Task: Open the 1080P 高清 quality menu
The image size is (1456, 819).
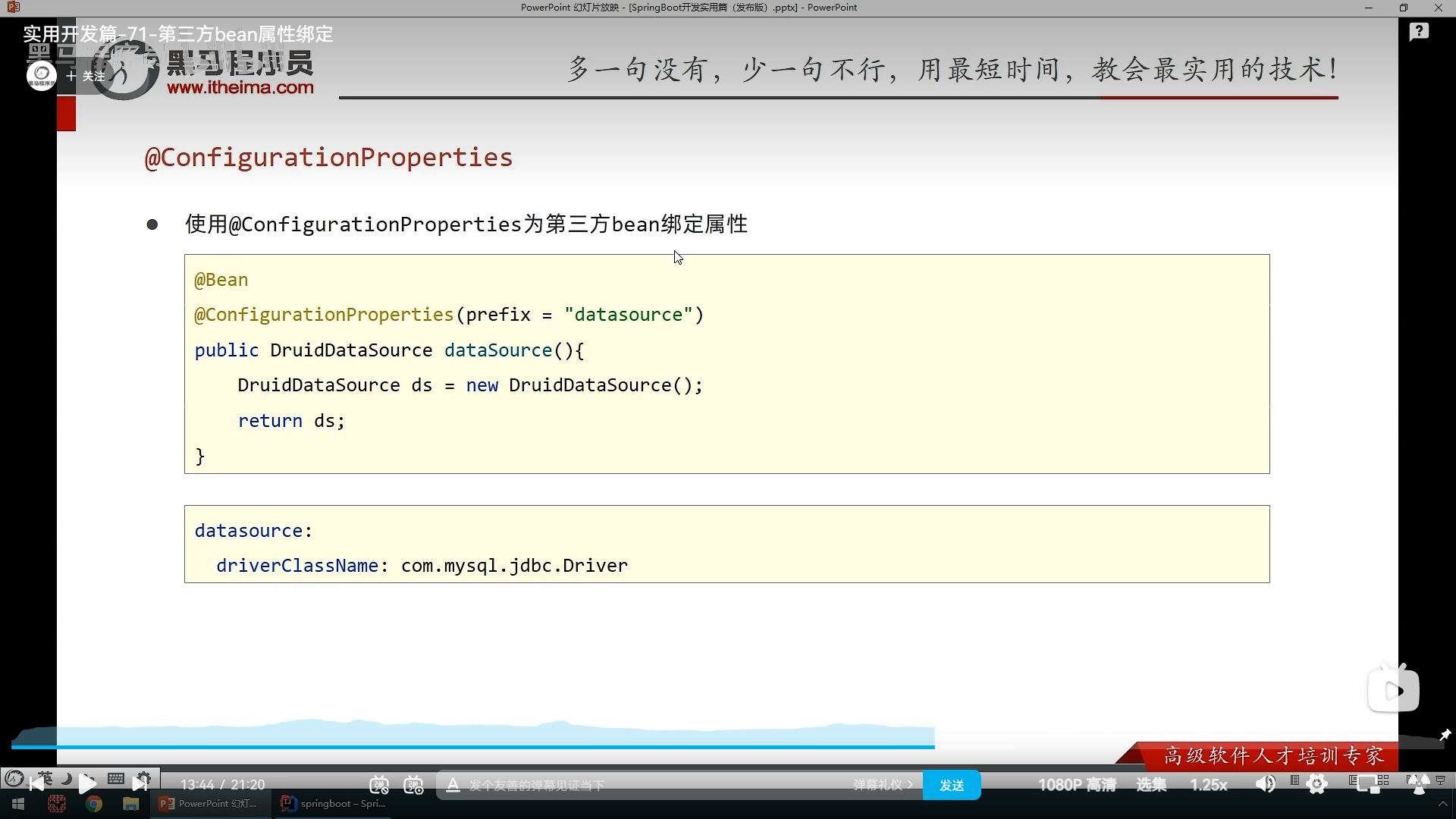Action: point(1076,785)
